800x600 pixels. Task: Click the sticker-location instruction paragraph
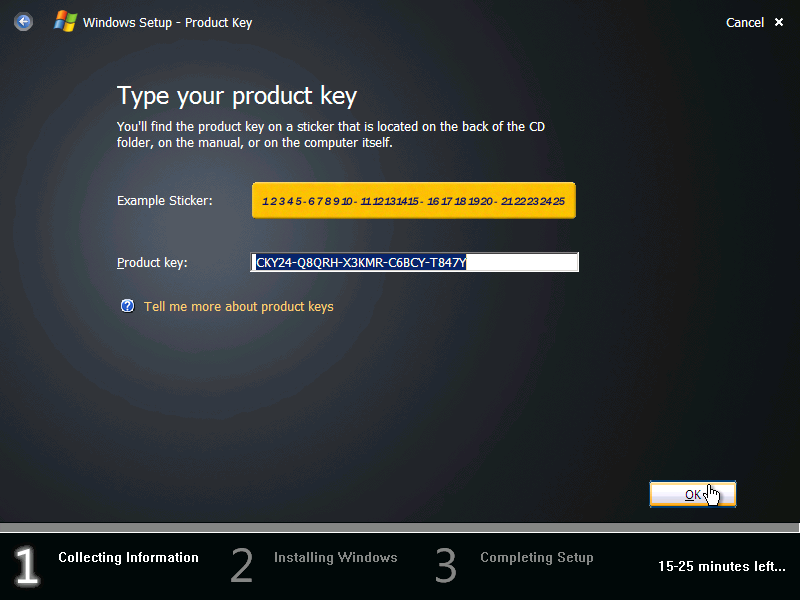[x=331, y=135]
